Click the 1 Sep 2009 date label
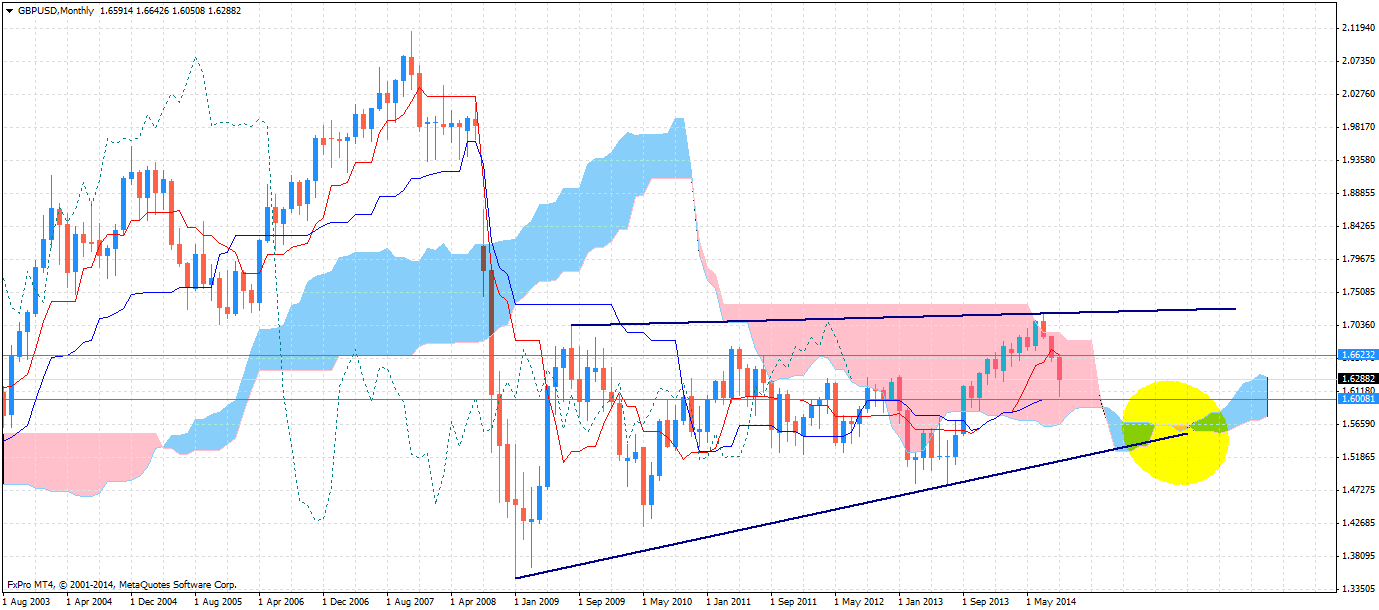This screenshot has height=610, width=1379. [603, 603]
